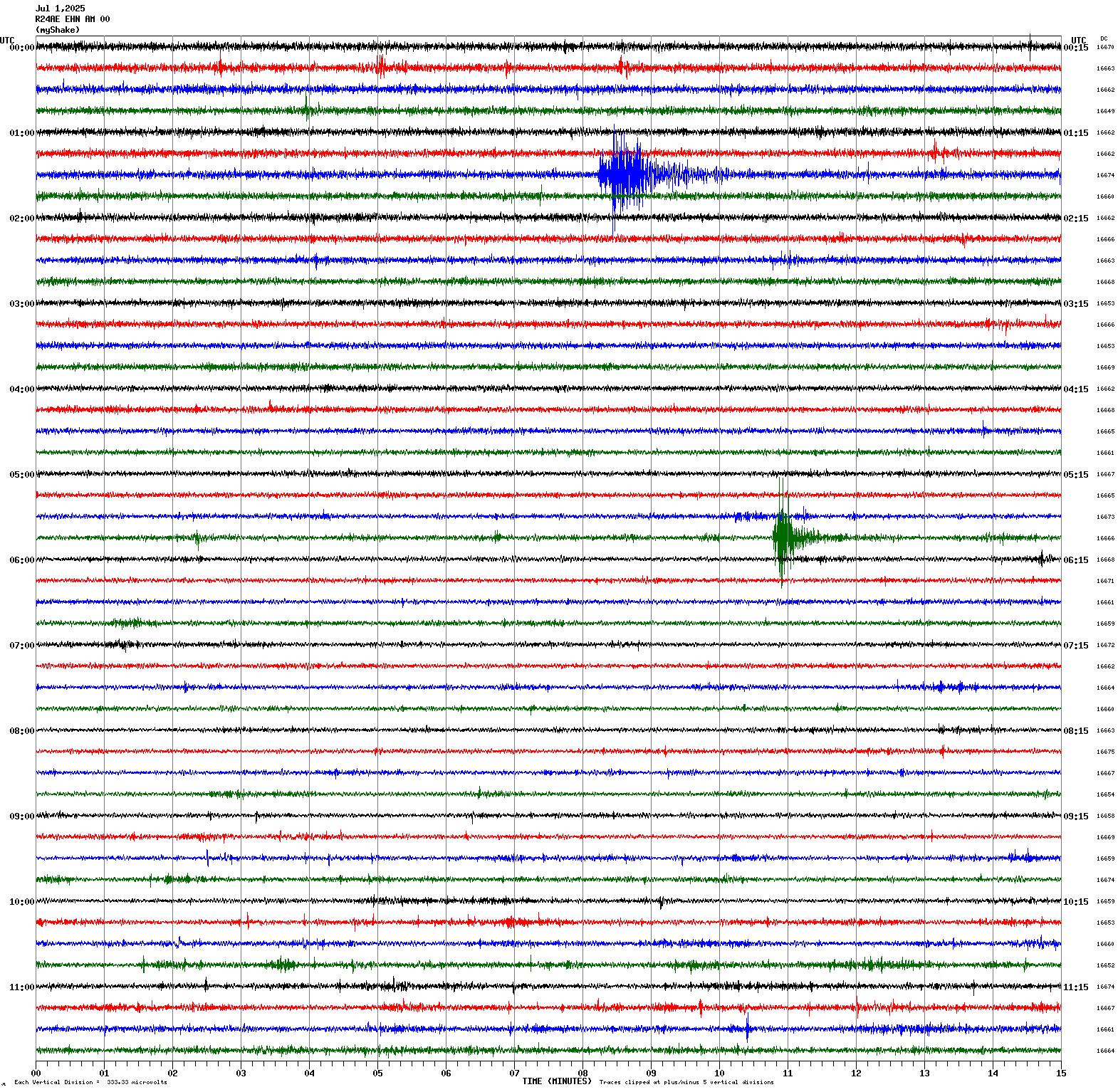Click minute 09 tick label on bottom axis
This screenshot has width=1118, height=1092.
click(x=652, y=1073)
